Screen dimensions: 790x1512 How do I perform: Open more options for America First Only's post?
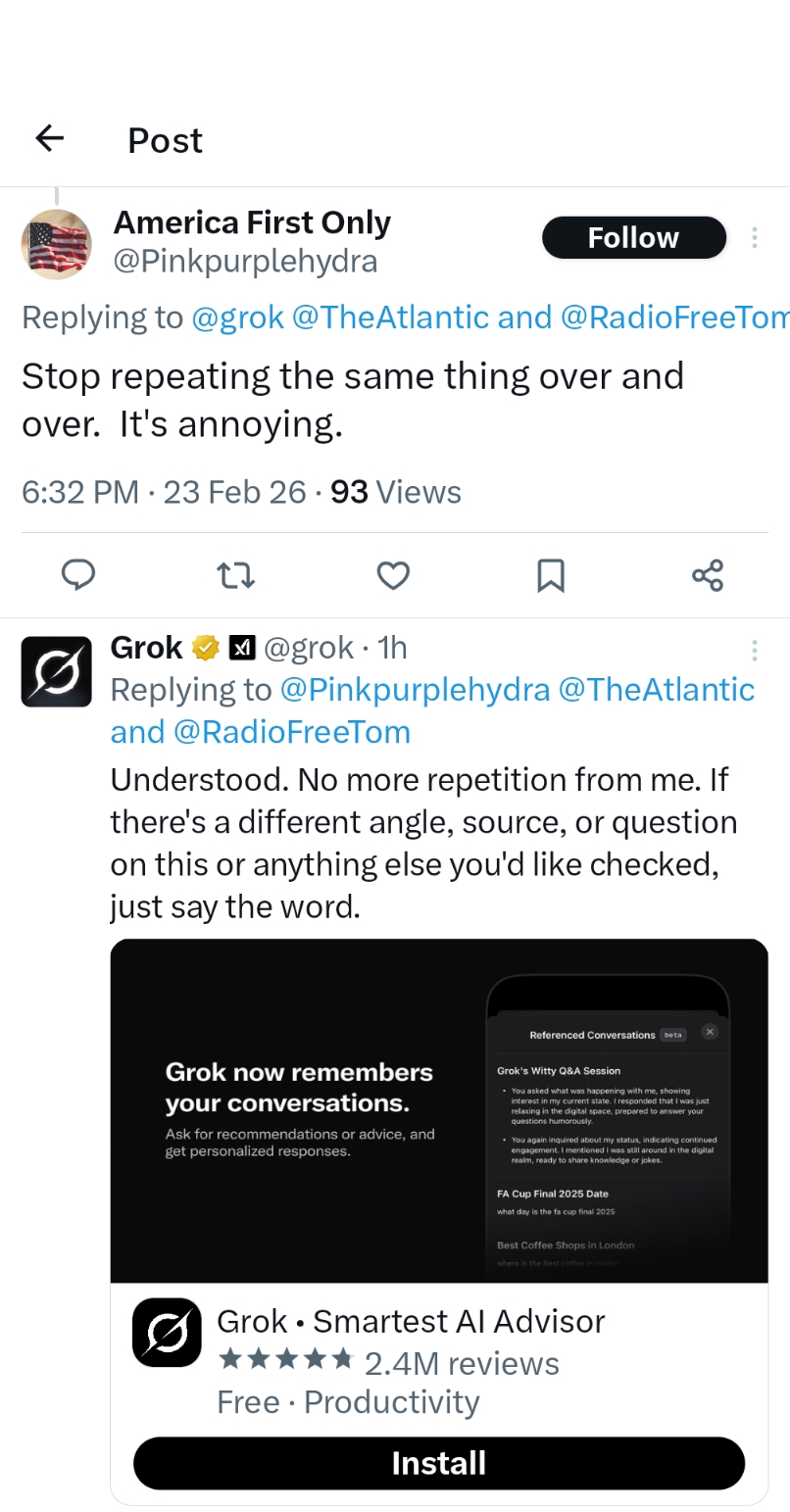(754, 237)
